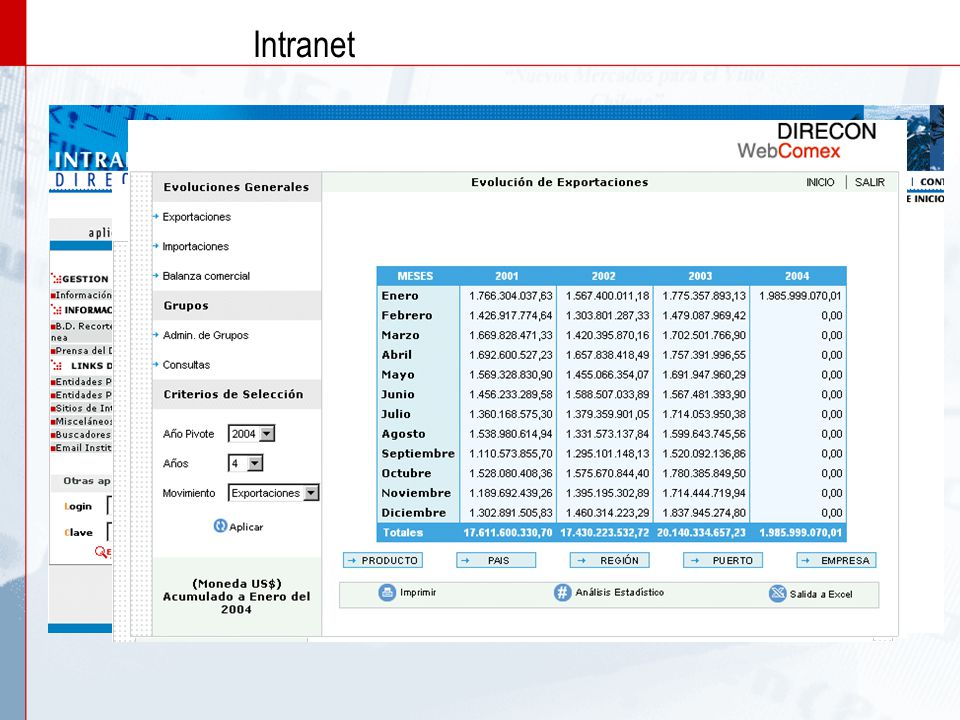Viewport: 960px width, 720px height.
Task: Open the Año Pivote dropdown showing 2004
Action: click(251, 433)
